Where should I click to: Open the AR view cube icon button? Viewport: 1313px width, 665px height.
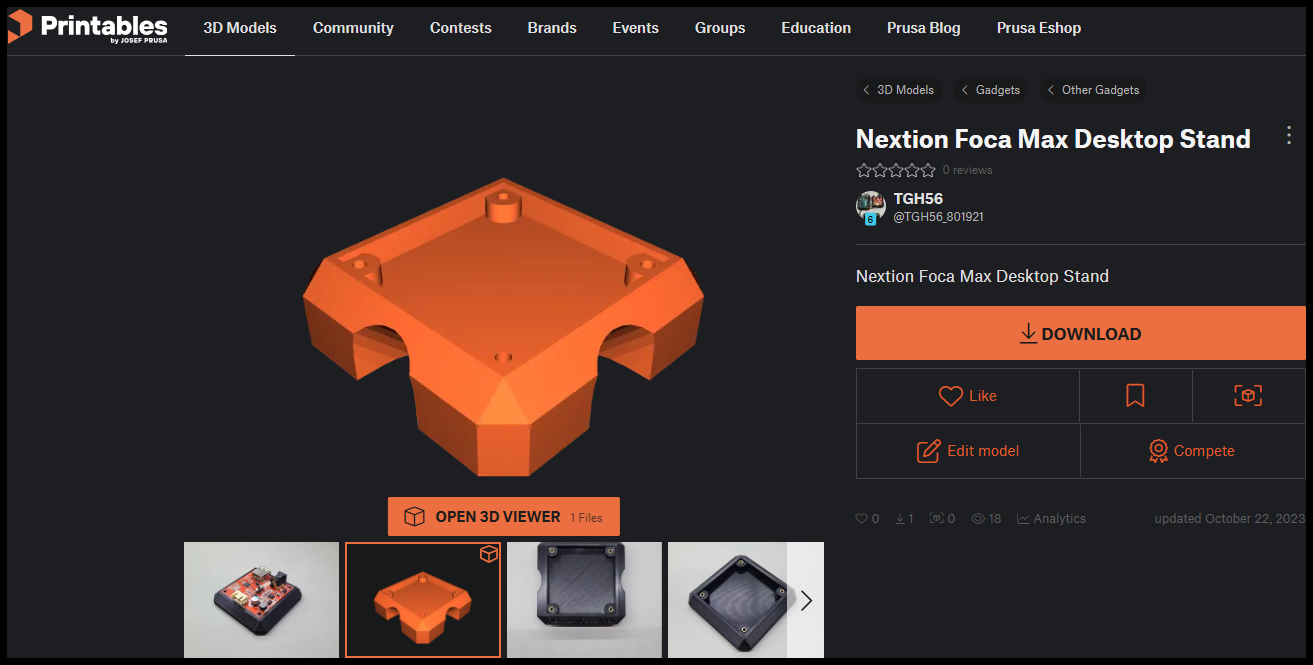(x=1248, y=396)
